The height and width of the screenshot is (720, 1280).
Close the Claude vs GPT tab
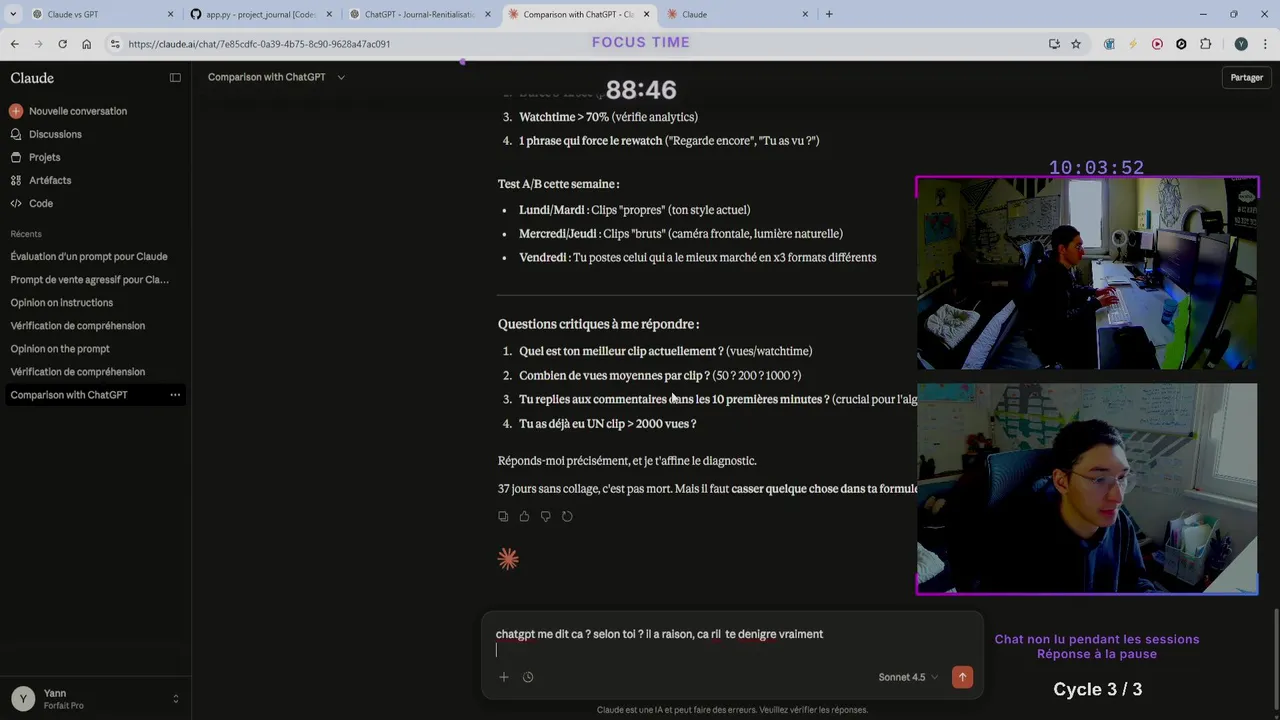(x=170, y=14)
